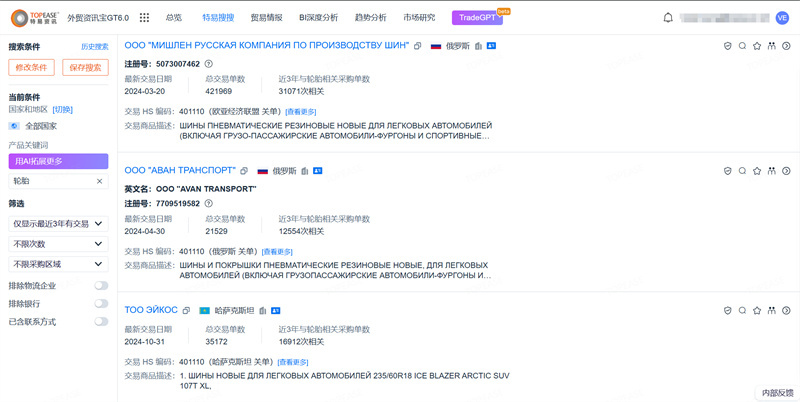Open company chart icon for МИШЛЕН
800x402 pixels.
(x=478, y=46)
